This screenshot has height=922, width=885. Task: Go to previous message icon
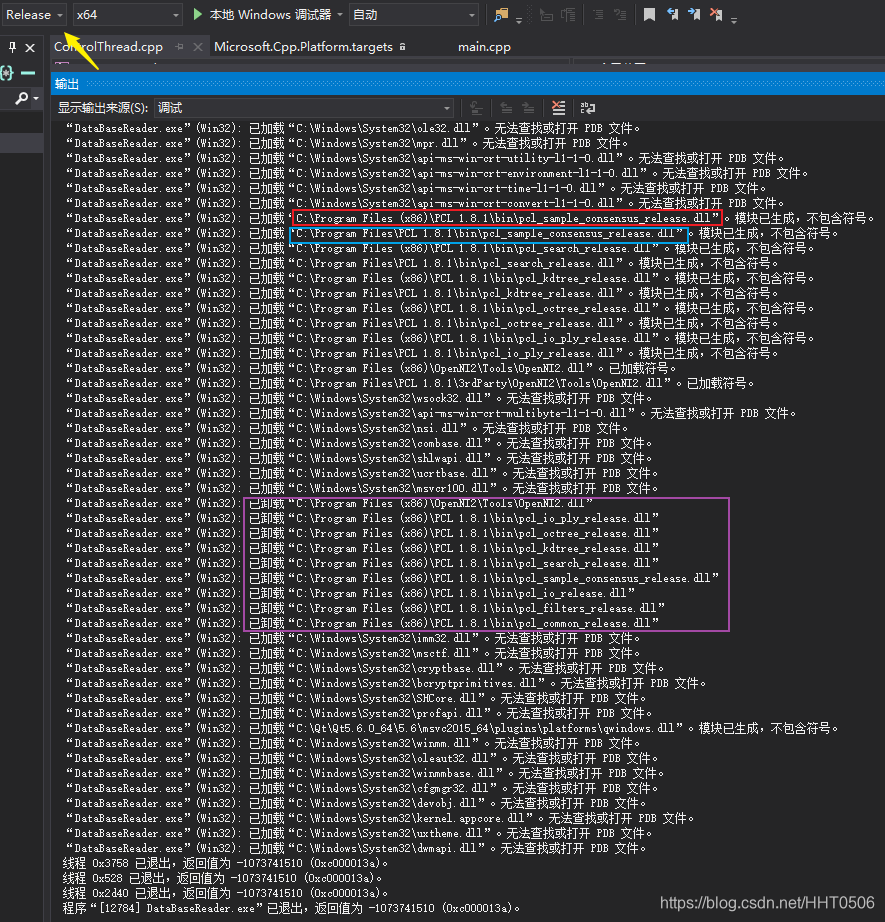(506, 108)
